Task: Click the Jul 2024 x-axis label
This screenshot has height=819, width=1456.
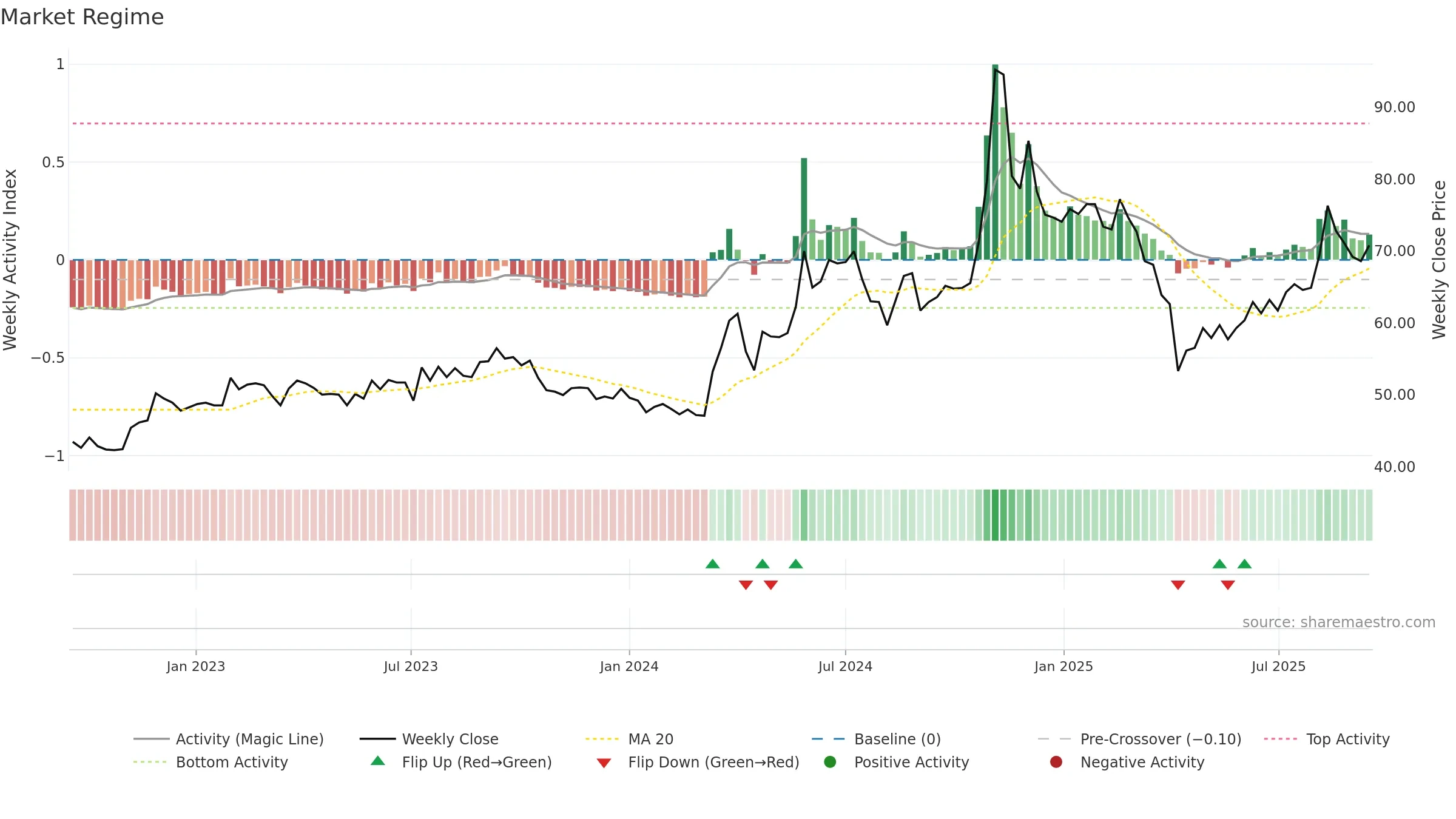Action: [x=845, y=666]
